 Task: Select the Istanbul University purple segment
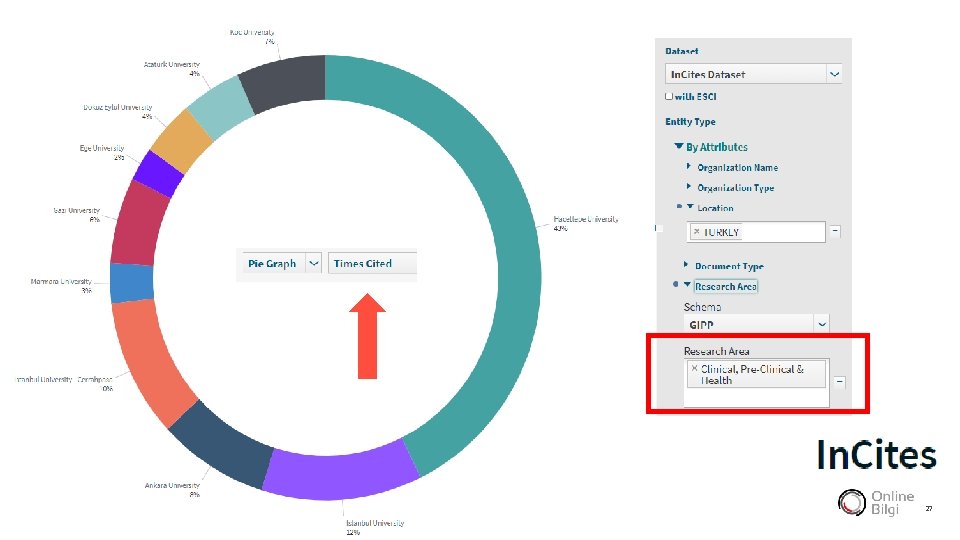[x=343, y=476]
